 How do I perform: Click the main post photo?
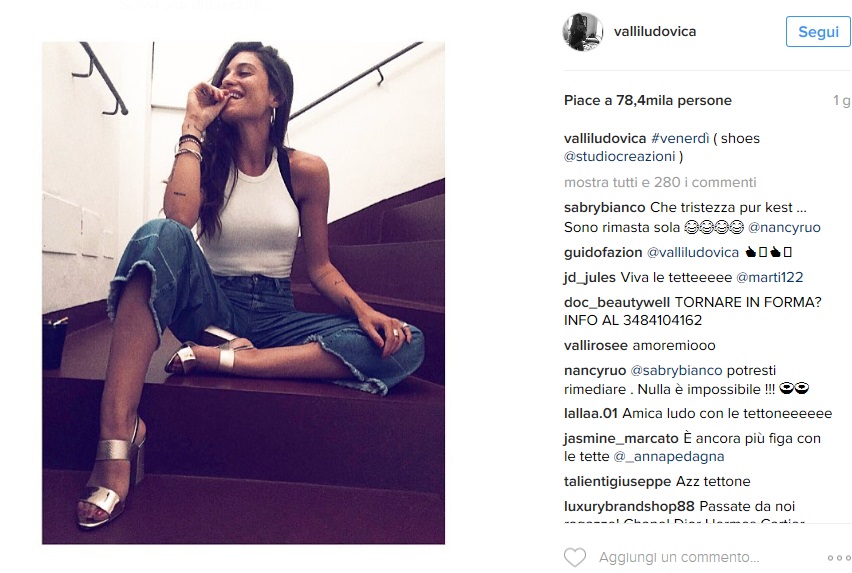tap(243, 293)
